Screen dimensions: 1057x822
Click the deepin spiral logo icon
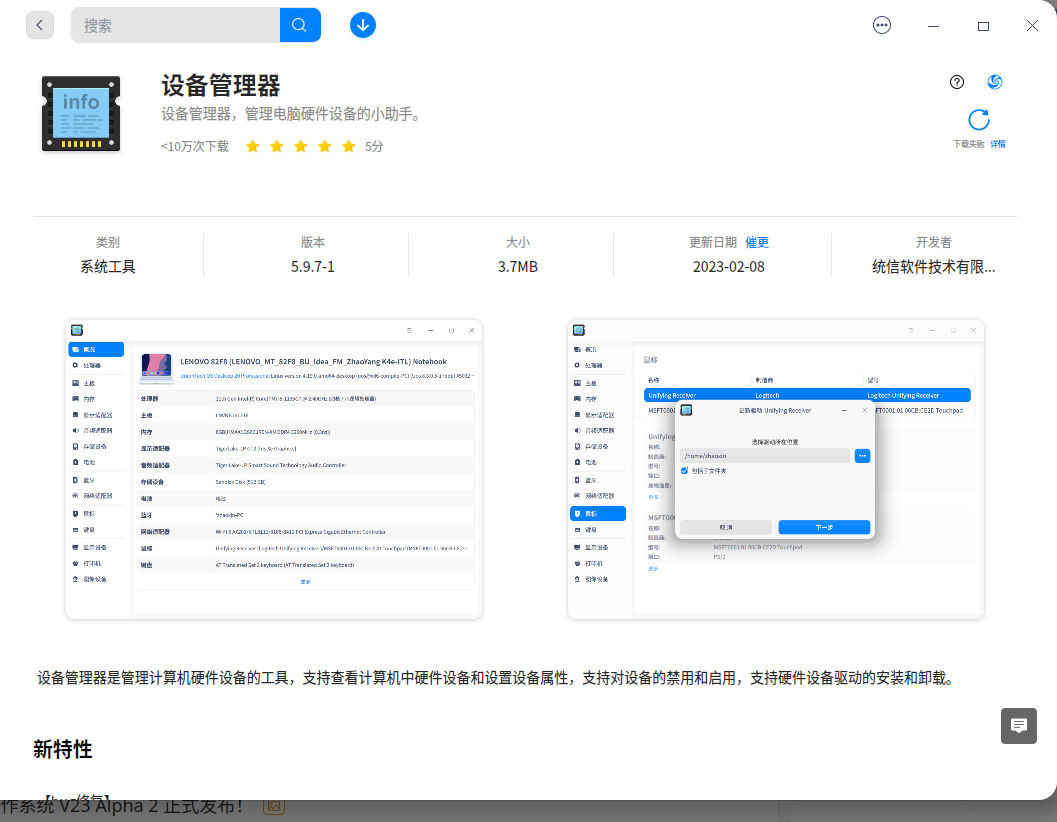[994, 81]
